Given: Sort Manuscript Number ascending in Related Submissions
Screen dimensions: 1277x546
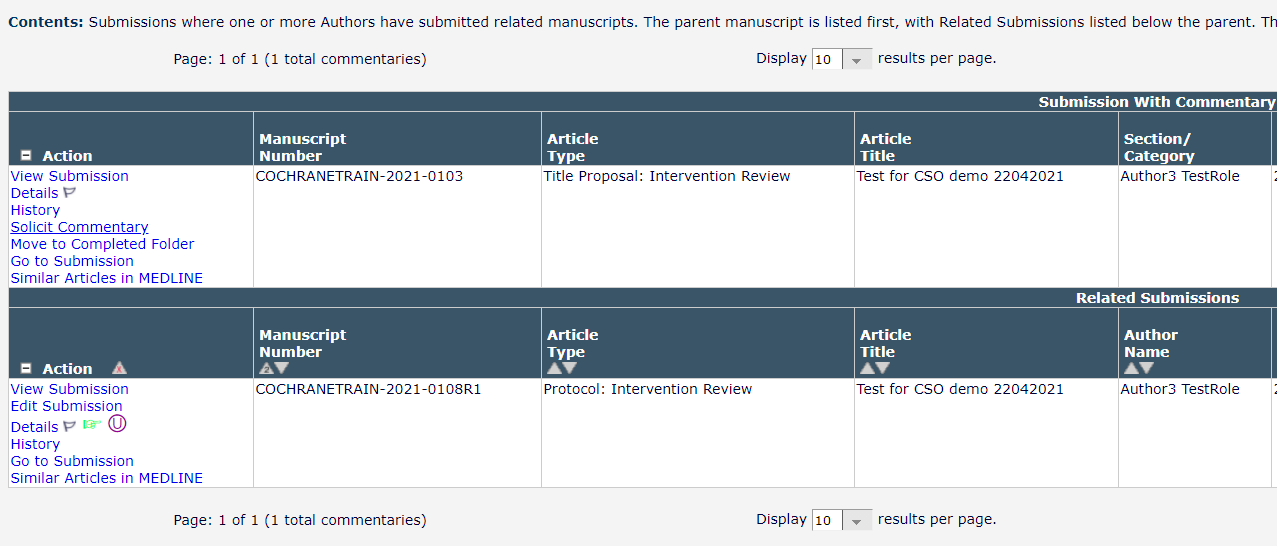Looking at the screenshot, I should [266, 368].
